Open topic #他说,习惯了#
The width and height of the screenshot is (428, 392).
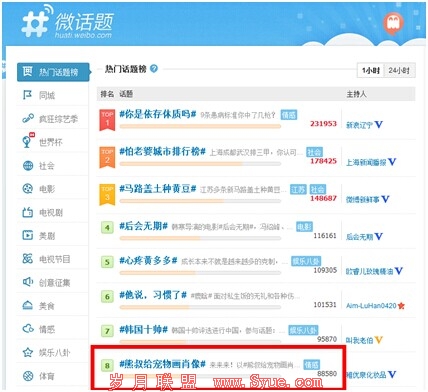pyautogui.click(x=153, y=295)
